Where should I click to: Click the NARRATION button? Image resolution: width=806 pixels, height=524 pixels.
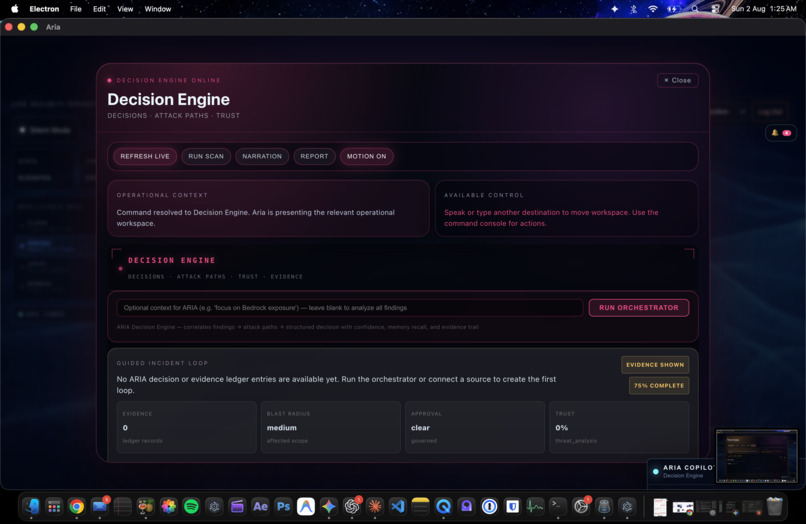coord(262,156)
